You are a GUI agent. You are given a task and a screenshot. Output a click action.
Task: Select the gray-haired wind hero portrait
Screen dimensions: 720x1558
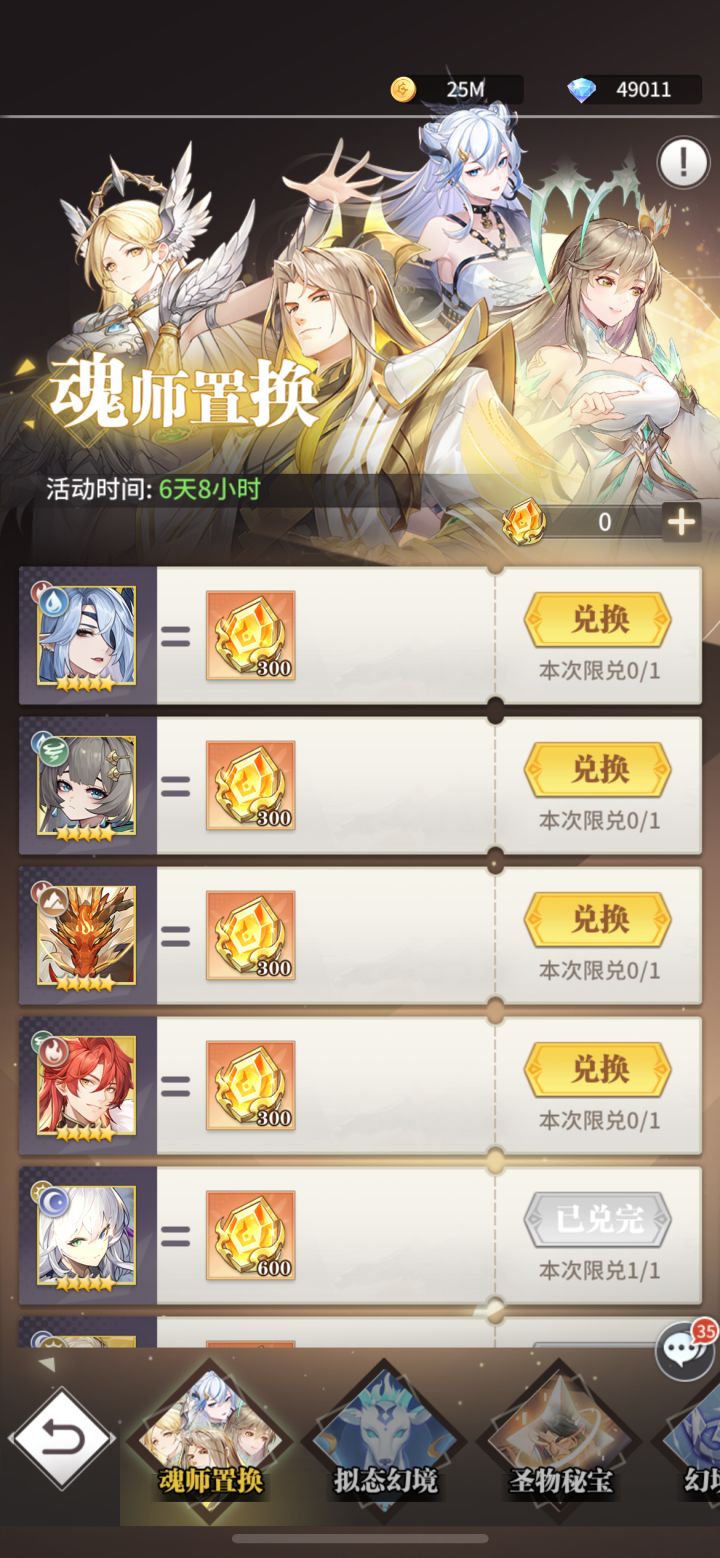coord(87,786)
